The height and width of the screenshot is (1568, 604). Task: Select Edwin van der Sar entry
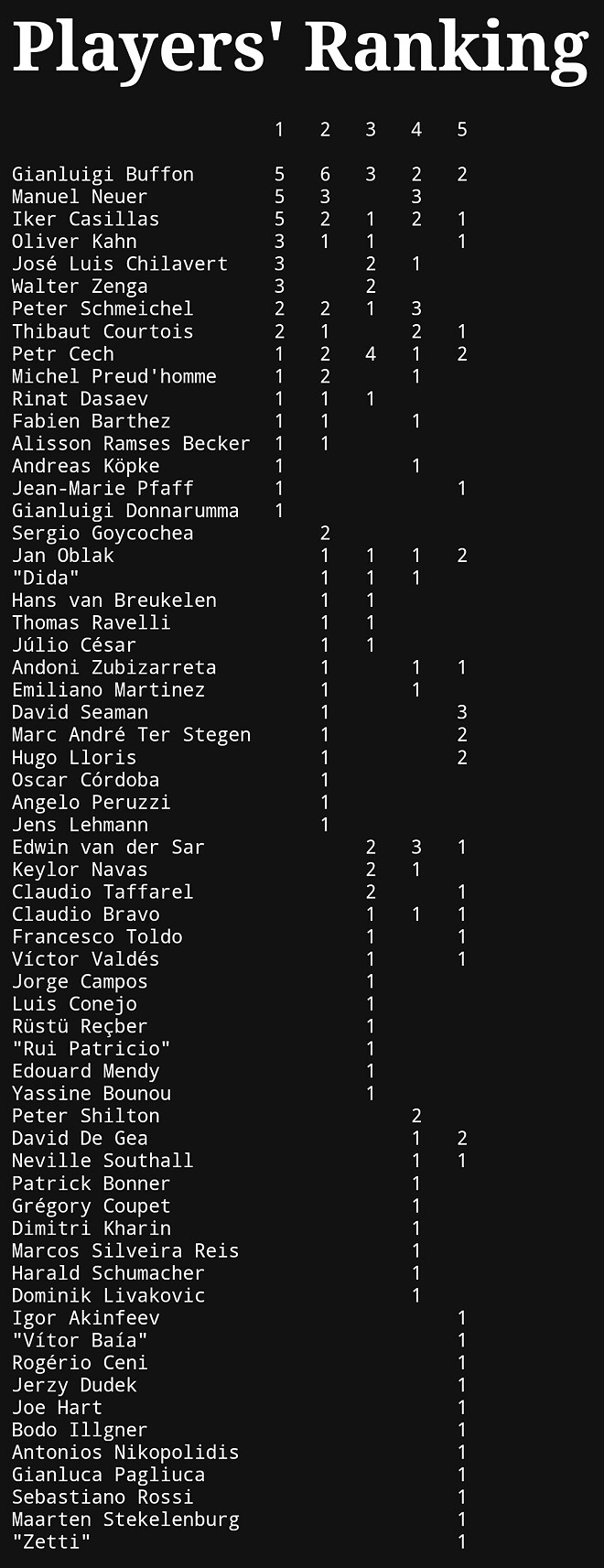click(x=108, y=847)
